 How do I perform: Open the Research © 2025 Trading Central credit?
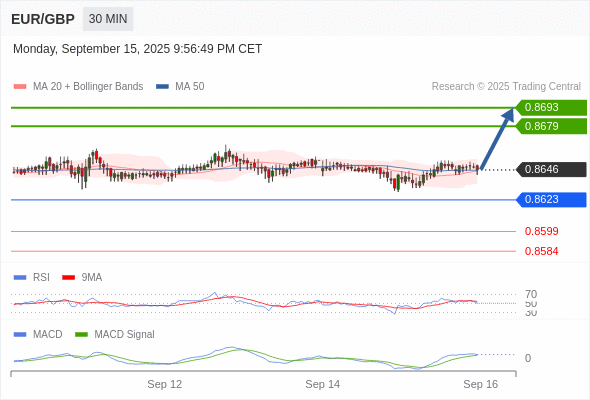pyautogui.click(x=506, y=87)
